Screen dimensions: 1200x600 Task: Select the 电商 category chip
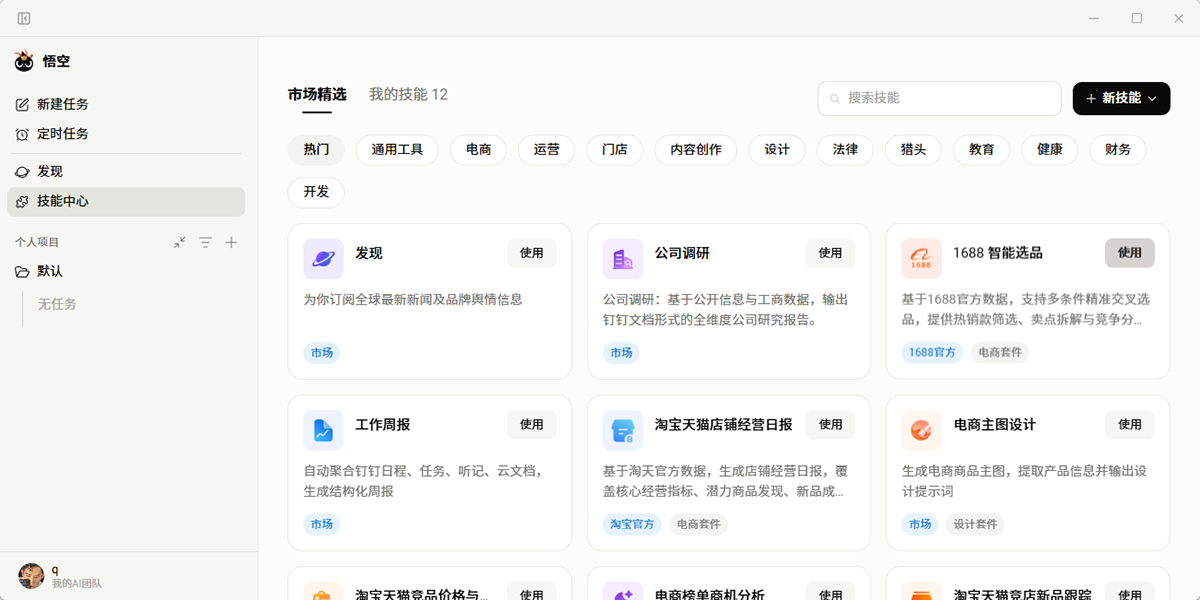pos(478,150)
